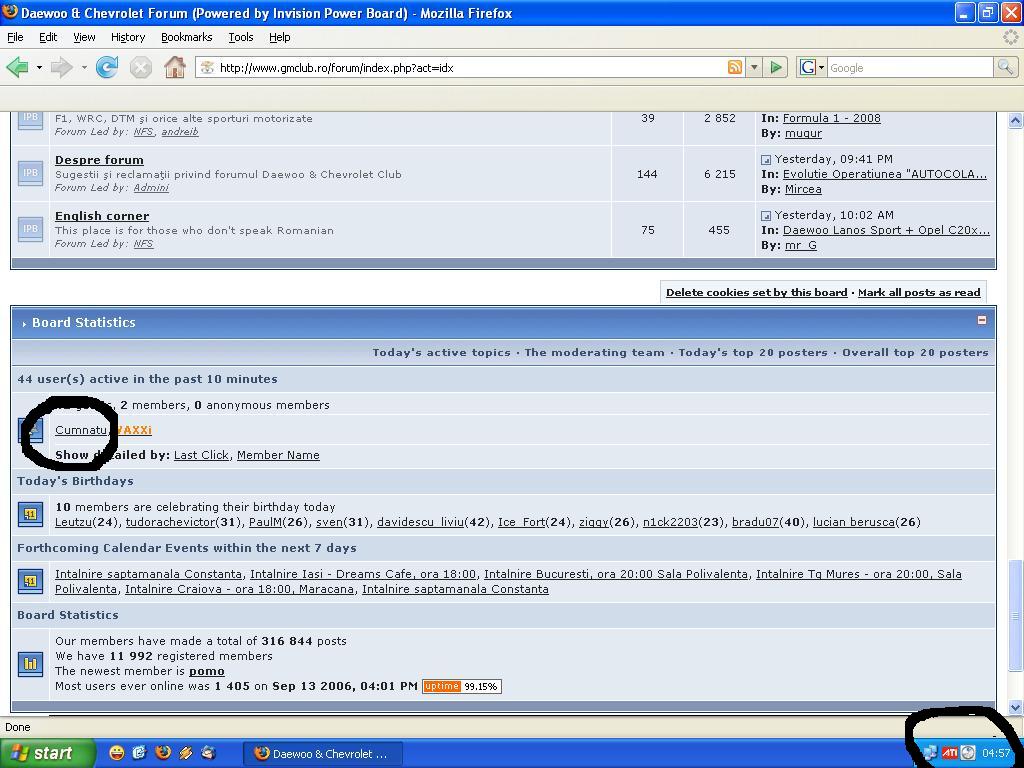Click the Google search engine icon
Screen dimensions: 1024x768
tap(808, 67)
